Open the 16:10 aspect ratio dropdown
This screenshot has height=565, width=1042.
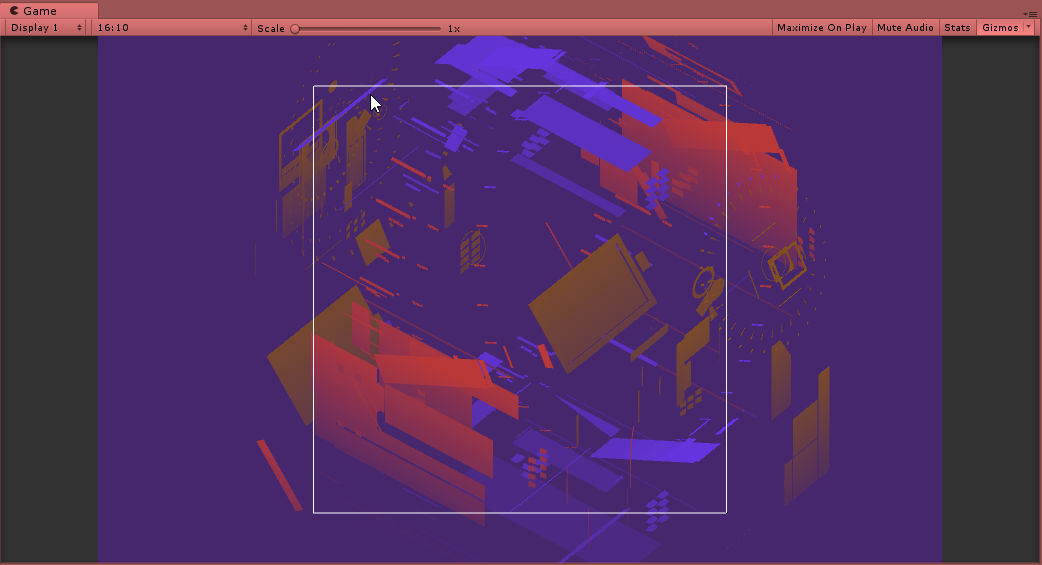[x=171, y=28]
